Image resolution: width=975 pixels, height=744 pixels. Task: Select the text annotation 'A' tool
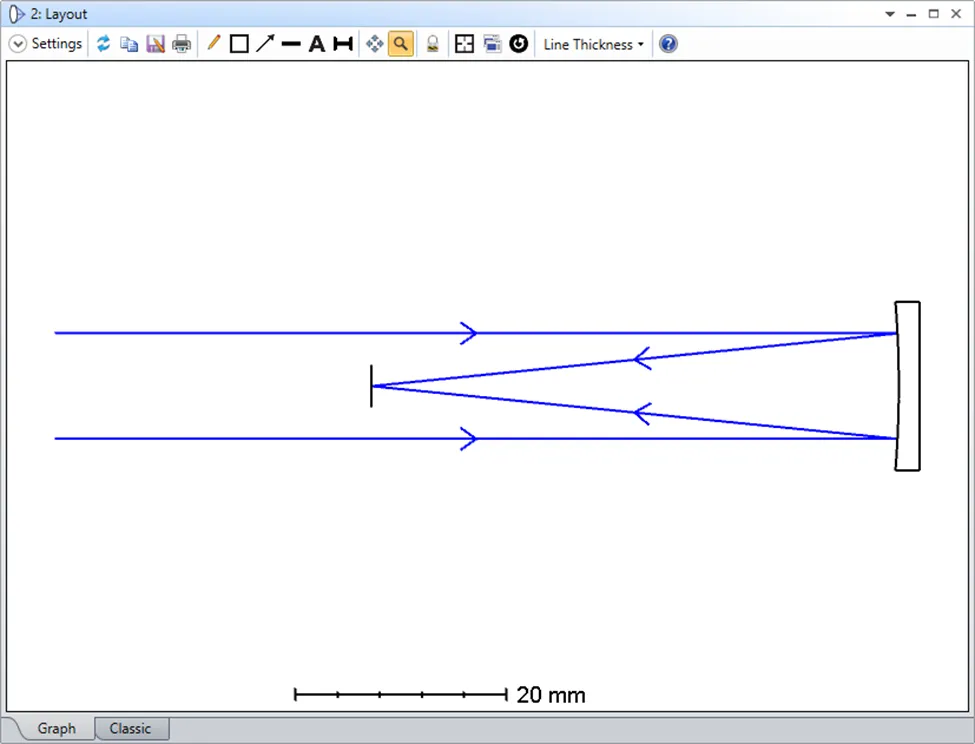coord(317,44)
